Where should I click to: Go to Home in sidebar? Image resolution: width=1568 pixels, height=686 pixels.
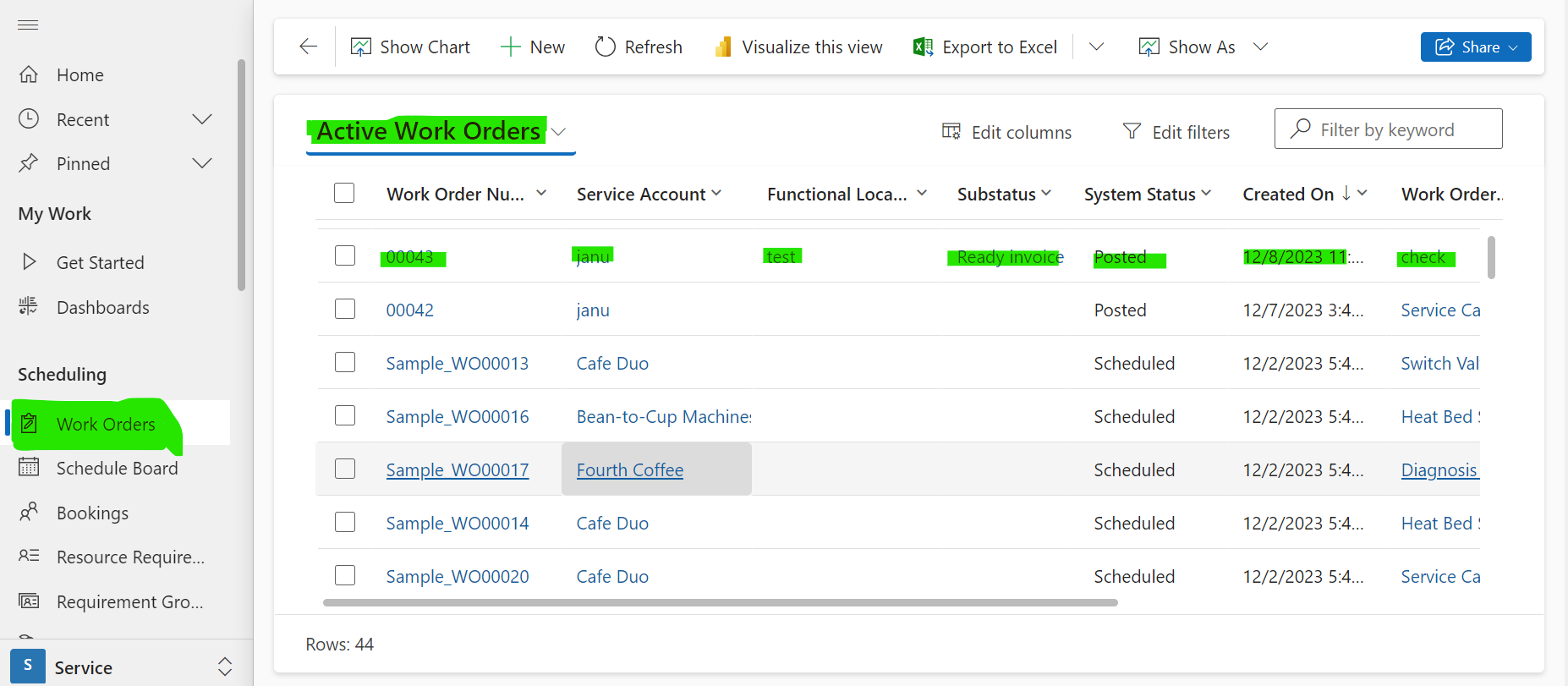(79, 74)
